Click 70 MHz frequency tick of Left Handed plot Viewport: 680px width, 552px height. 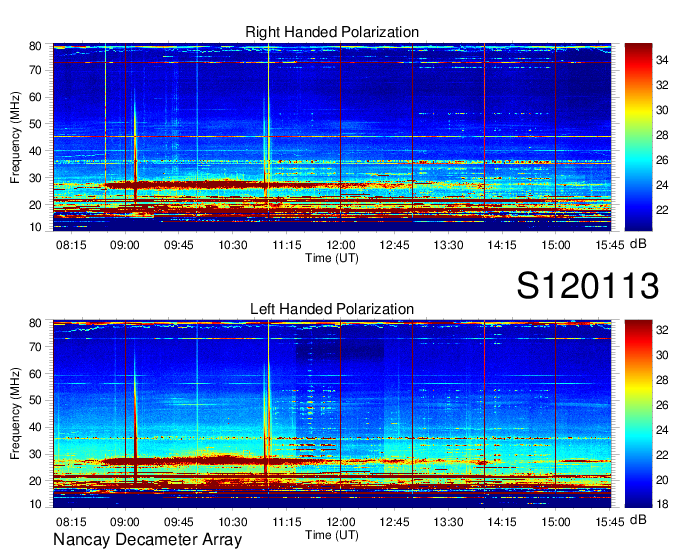click(x=35, y=347)
